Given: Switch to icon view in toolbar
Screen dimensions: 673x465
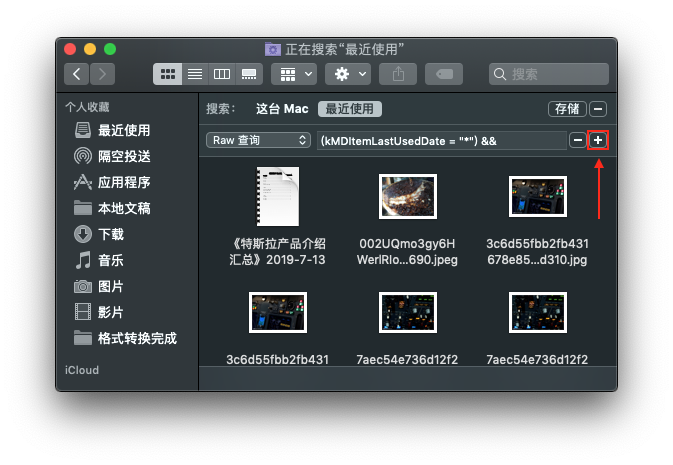Looking at the screenshot, I should tap(168, 74).
